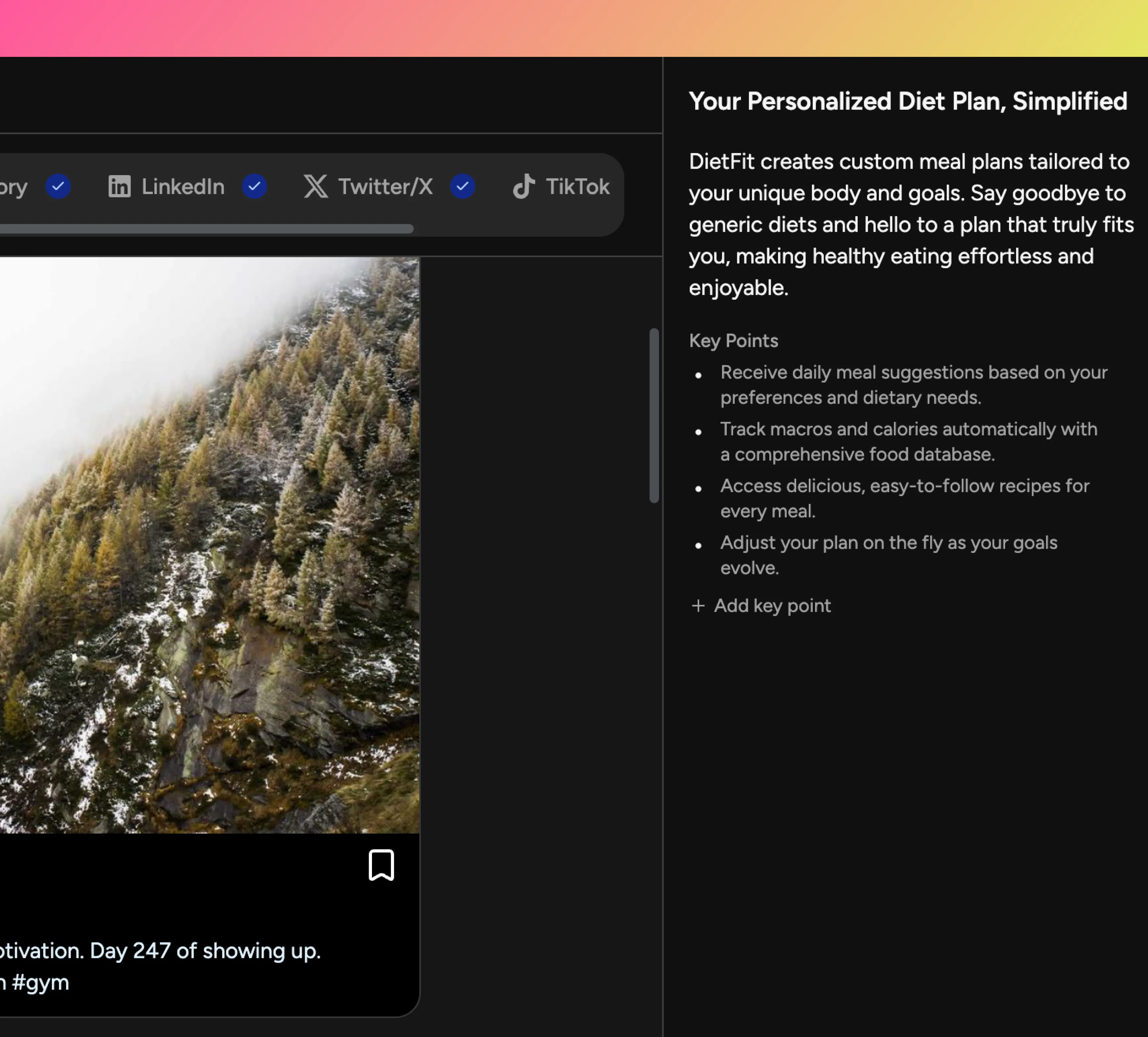
Task: Edit key point about daily meal suggestions
Action: click(x=913, y=384)
